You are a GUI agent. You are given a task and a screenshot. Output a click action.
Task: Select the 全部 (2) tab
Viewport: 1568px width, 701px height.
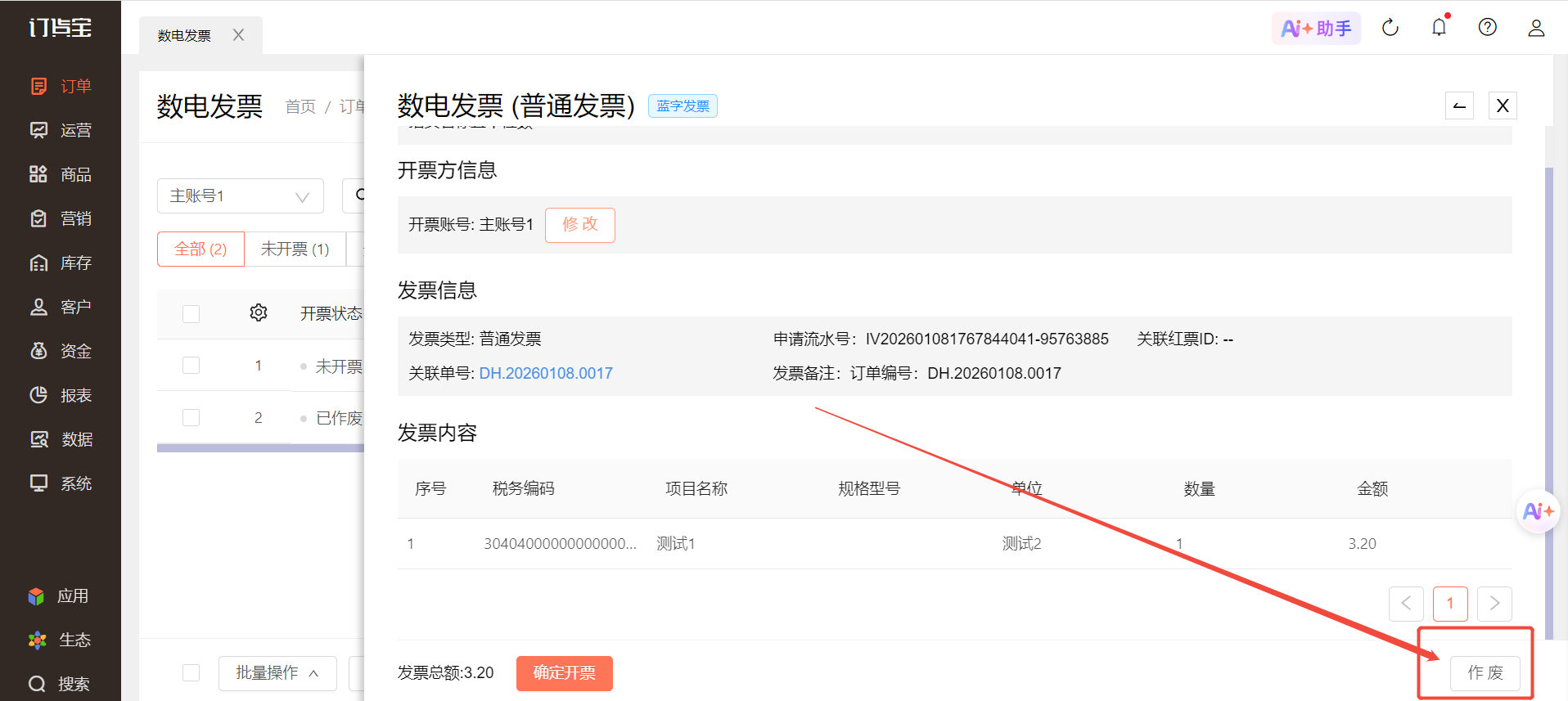point(201,249)
